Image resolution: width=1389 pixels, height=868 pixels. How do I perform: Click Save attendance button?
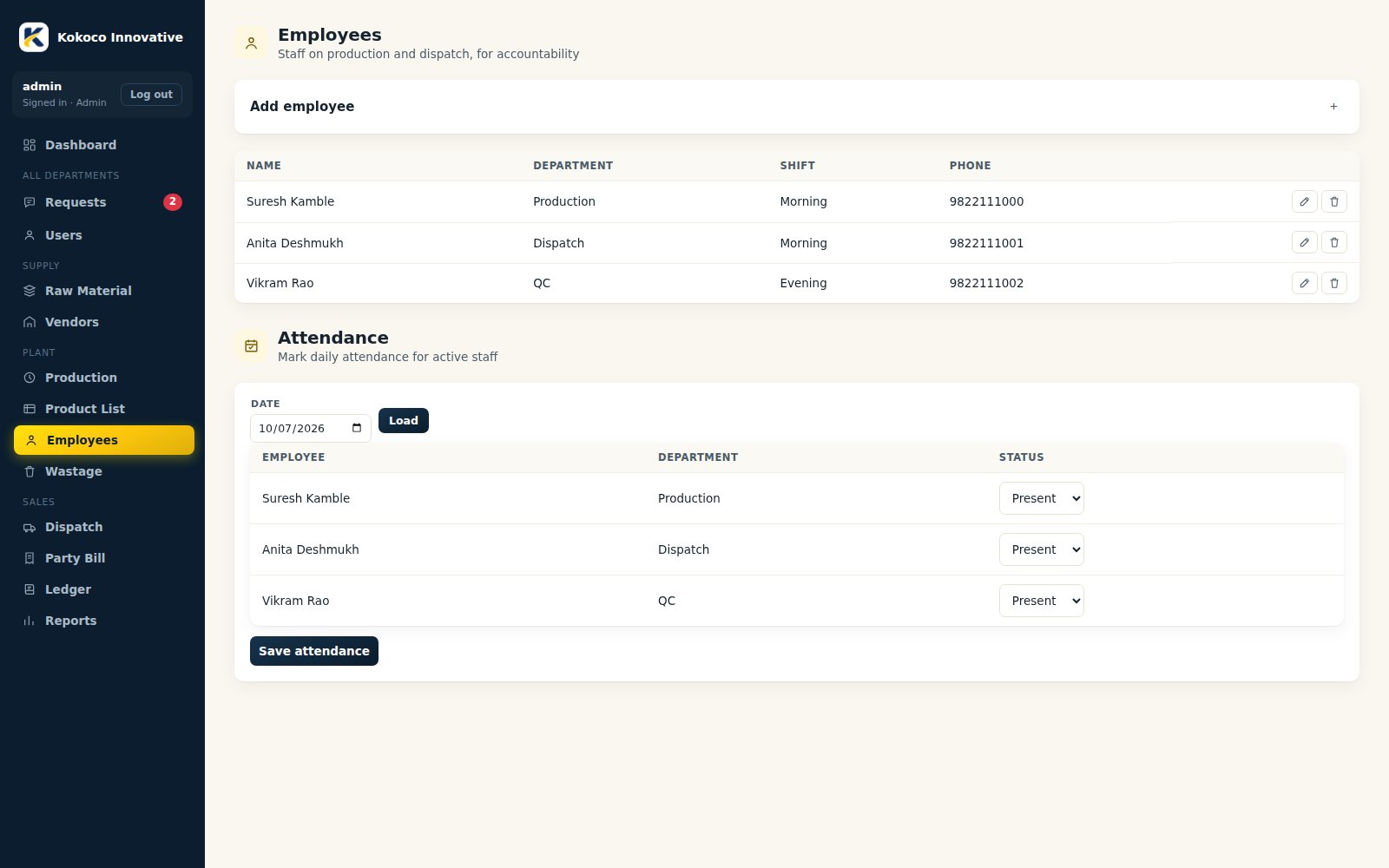coord(314,651)
